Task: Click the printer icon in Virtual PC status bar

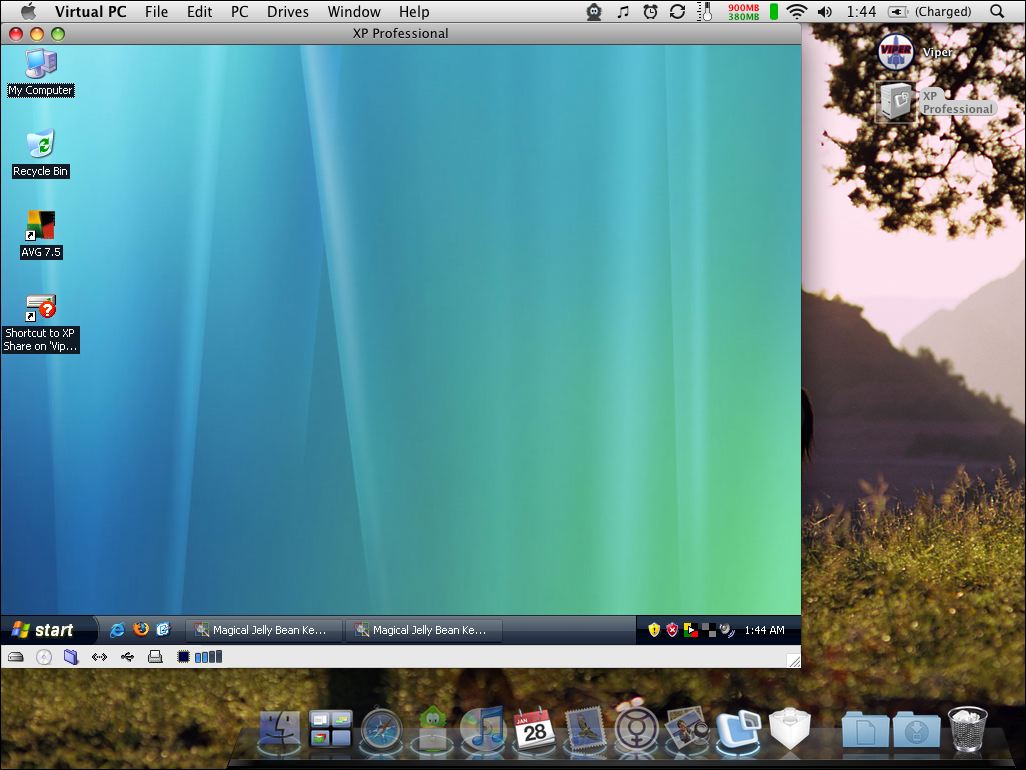Action: tap(155, 657)
